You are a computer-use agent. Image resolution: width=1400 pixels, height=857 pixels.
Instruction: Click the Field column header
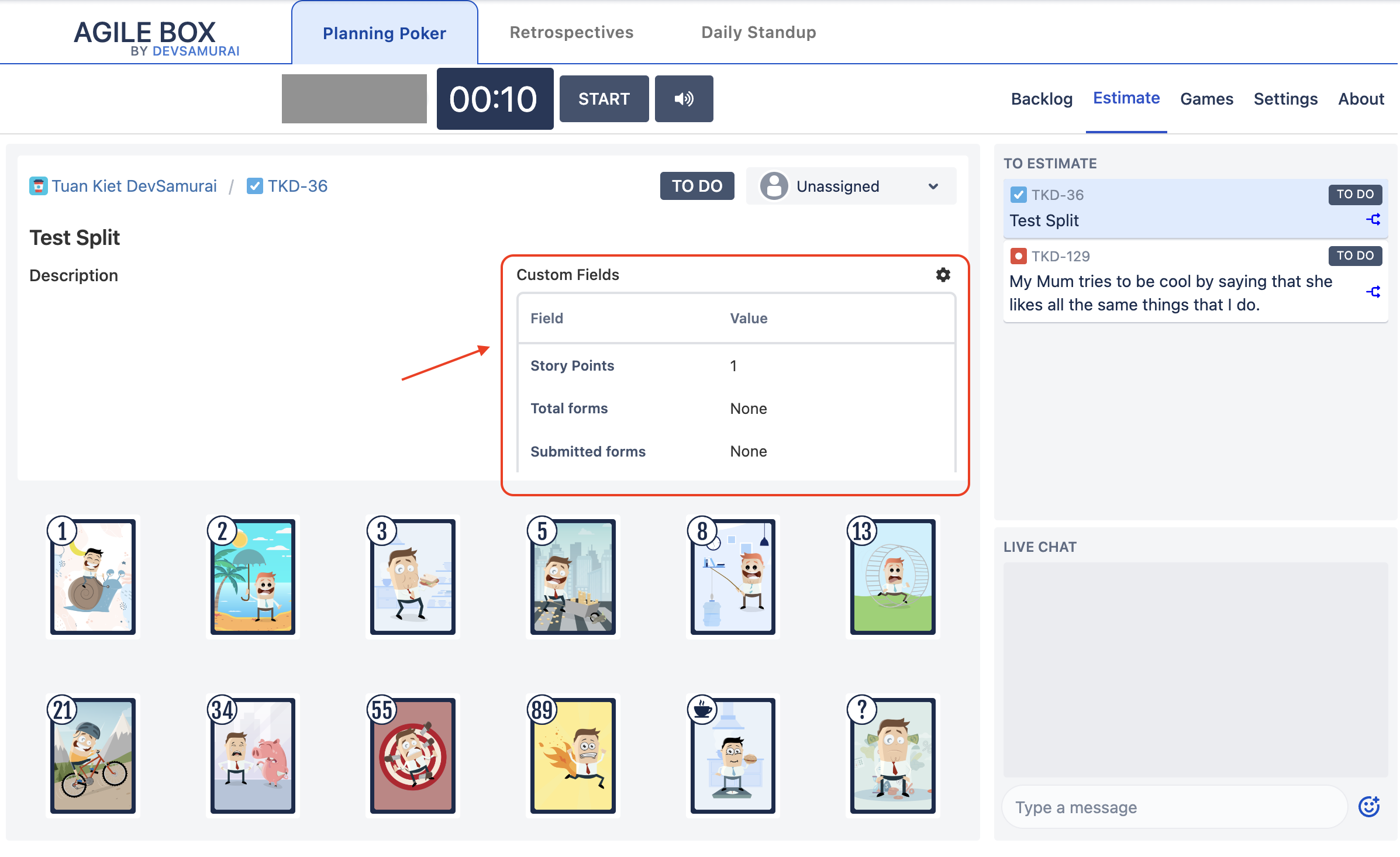click(547, 319)
